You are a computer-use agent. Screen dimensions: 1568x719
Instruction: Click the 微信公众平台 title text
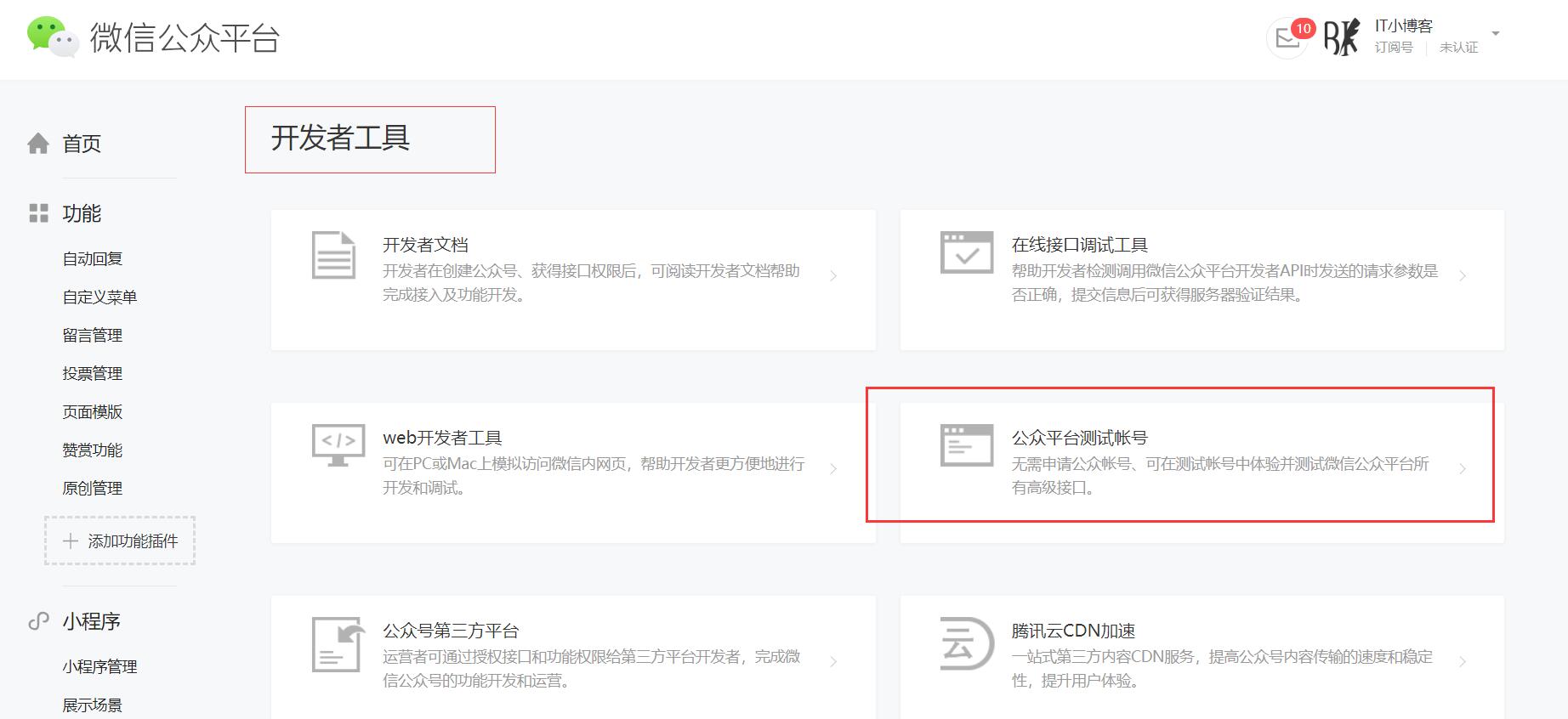point(185,38)
